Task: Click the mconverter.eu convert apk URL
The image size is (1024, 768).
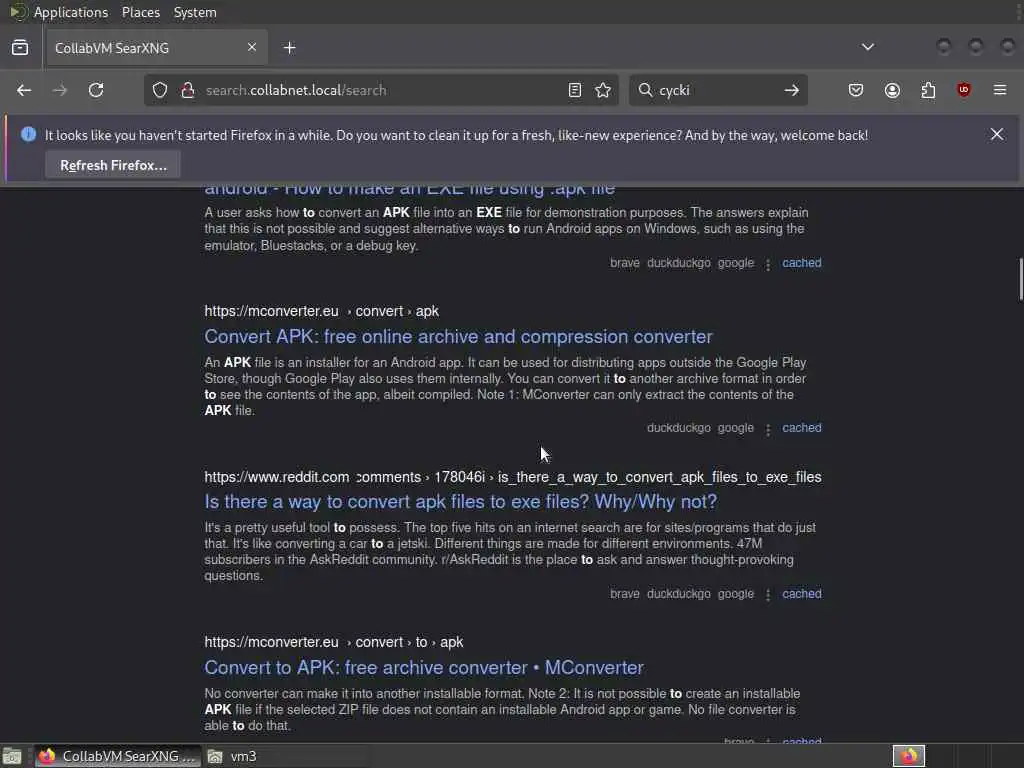Action: coord(321,311)
